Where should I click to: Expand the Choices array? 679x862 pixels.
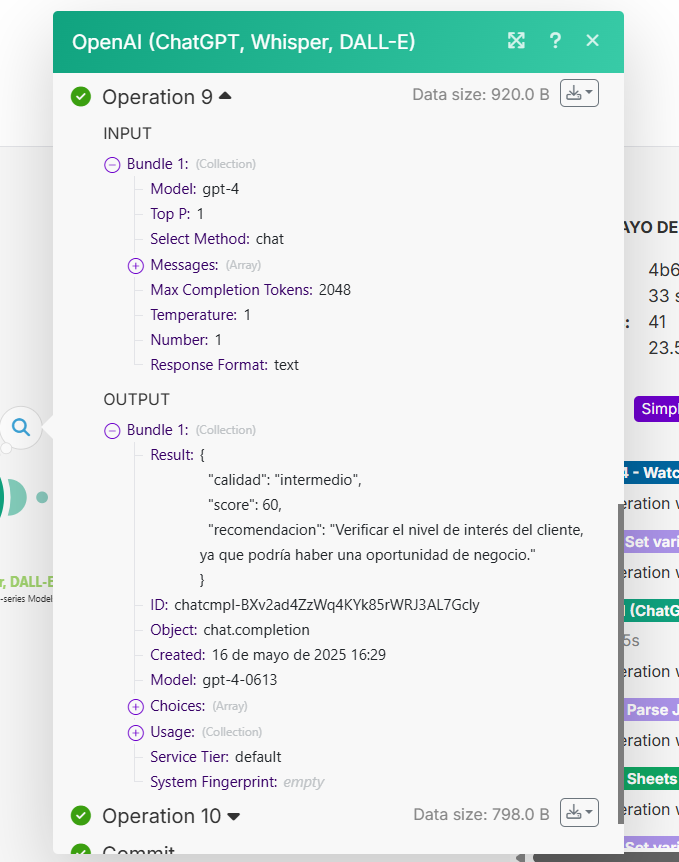pos(135,706)
